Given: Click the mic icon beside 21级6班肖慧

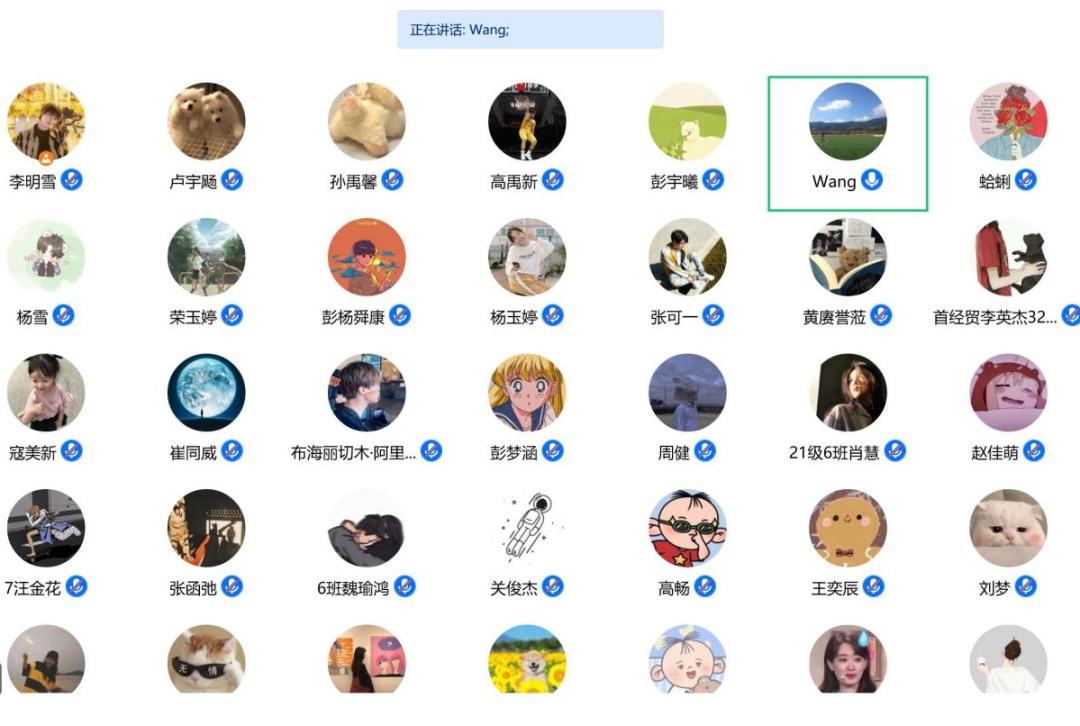Looking at the screenshot, I should pos(895,451).
